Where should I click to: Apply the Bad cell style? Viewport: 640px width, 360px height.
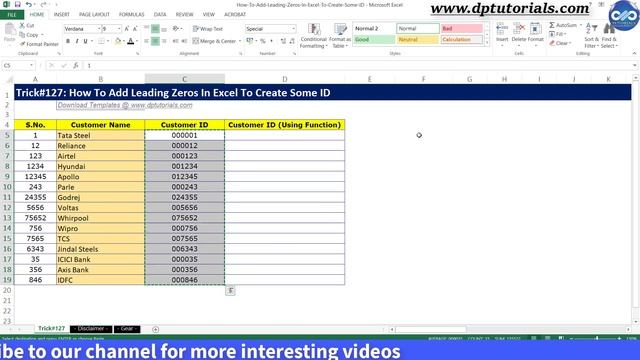point(462,29)
